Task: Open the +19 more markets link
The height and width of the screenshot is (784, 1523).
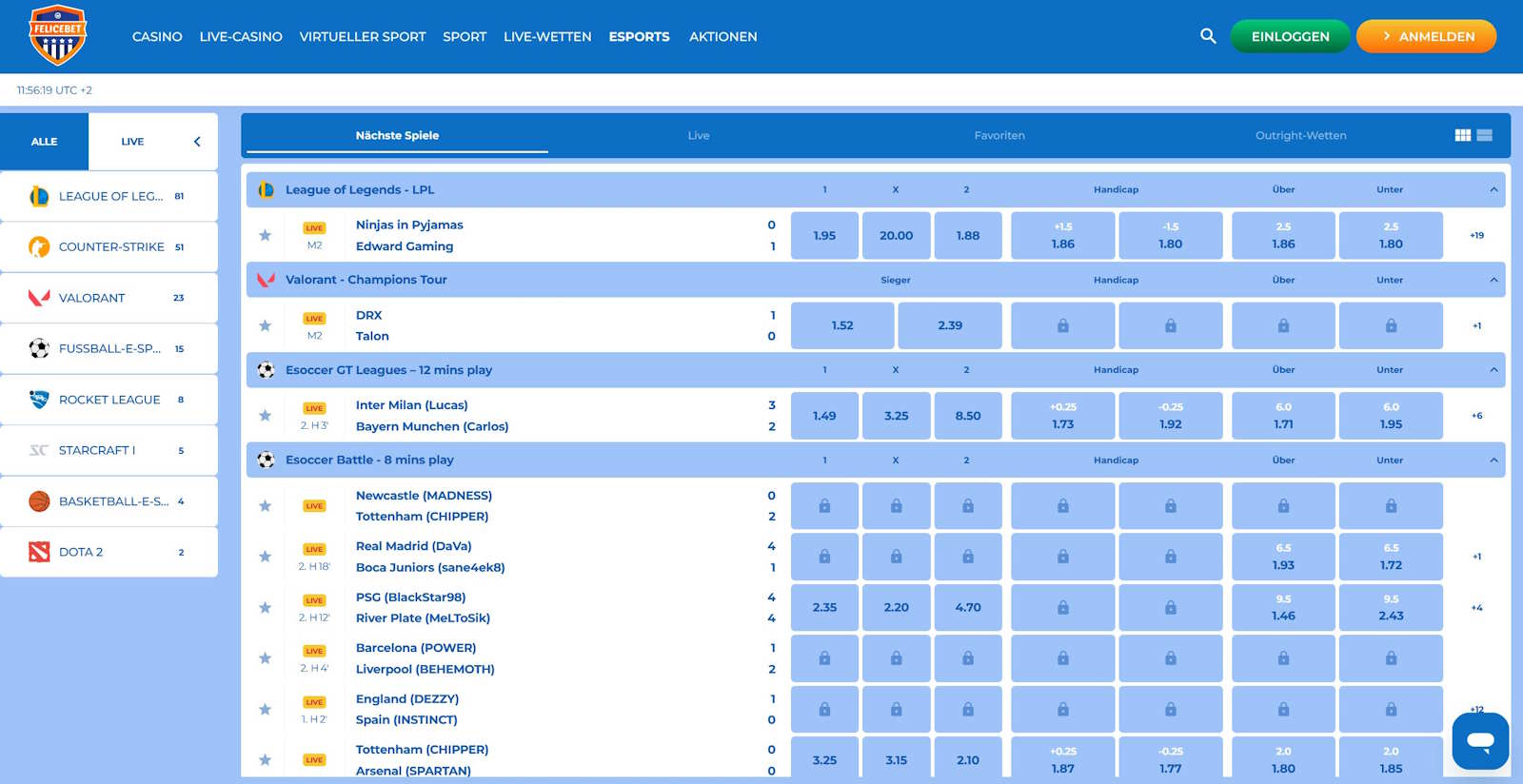Action: click(x=1476, y=236)
